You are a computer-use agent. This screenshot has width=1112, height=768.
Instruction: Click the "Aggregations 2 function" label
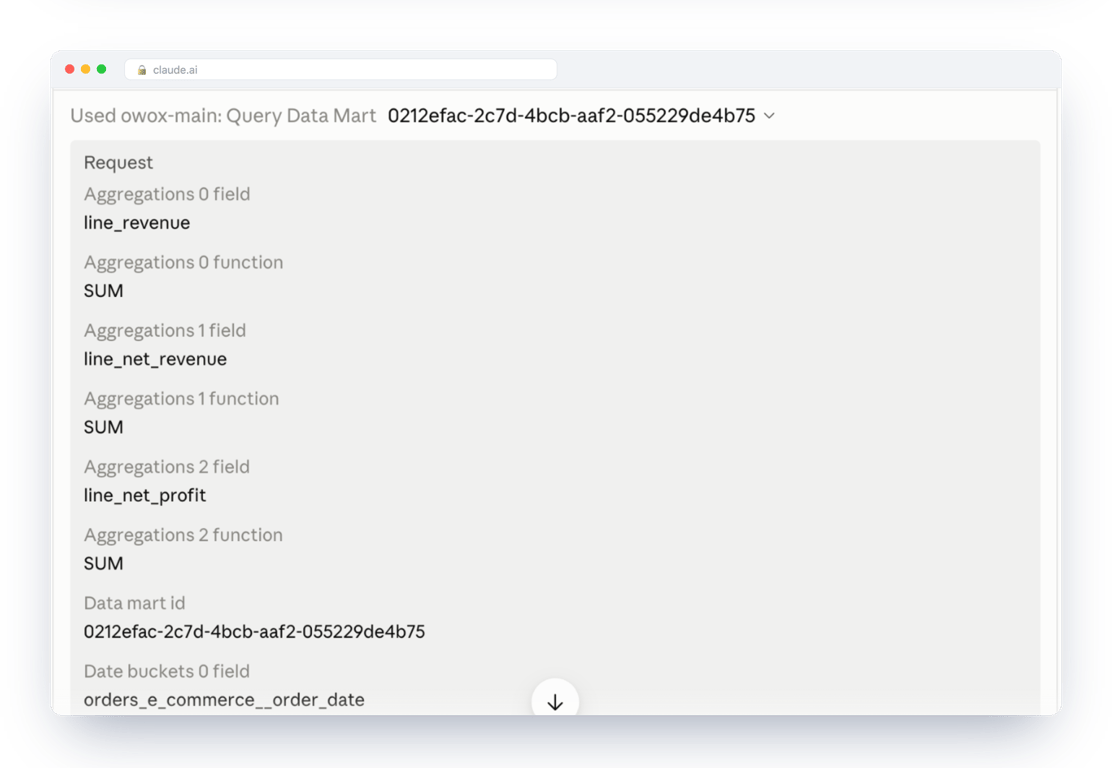(183, 535)
